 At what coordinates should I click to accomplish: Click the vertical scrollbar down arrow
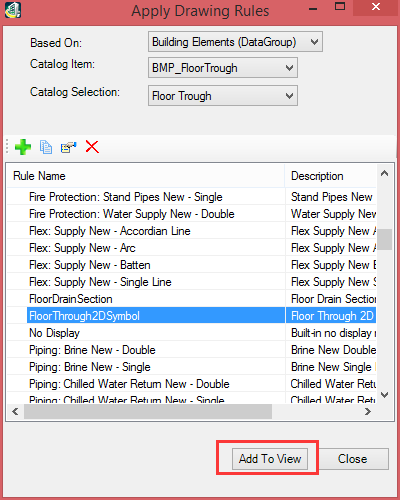point(385,395)
